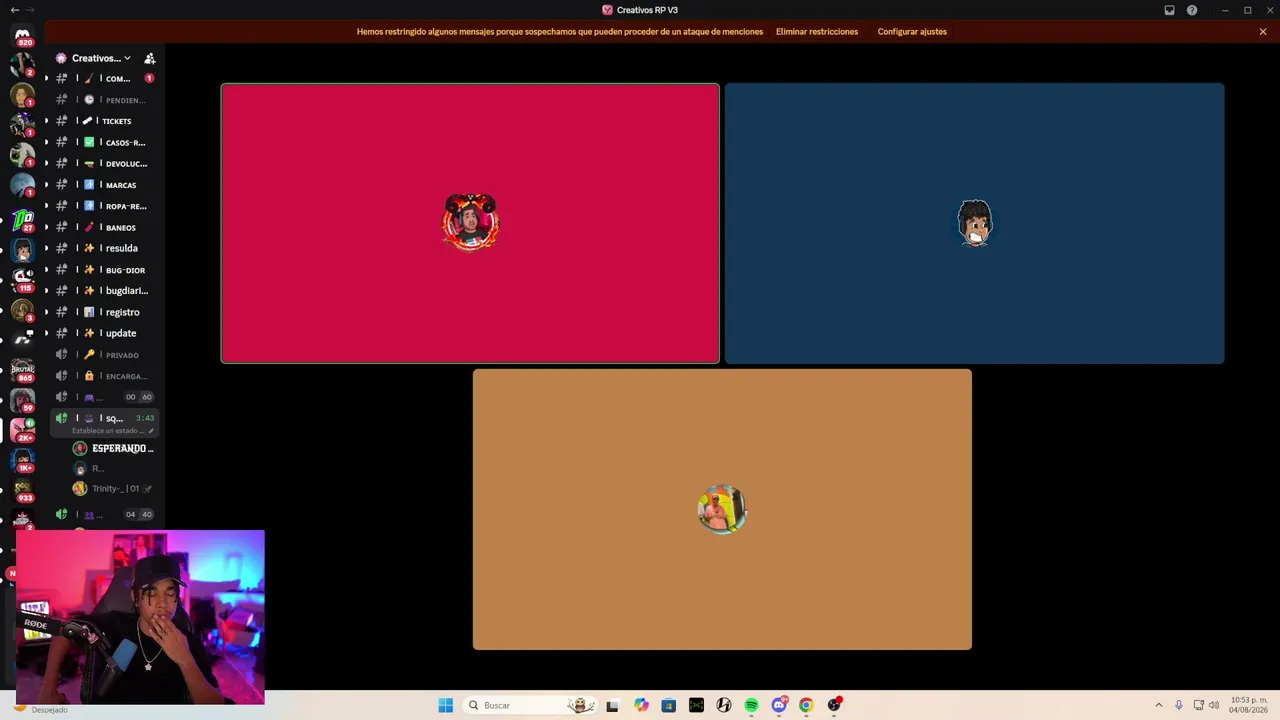Open the server icon with 933 badge
This screenshot has width=1280, height=720.
(22, 490)
